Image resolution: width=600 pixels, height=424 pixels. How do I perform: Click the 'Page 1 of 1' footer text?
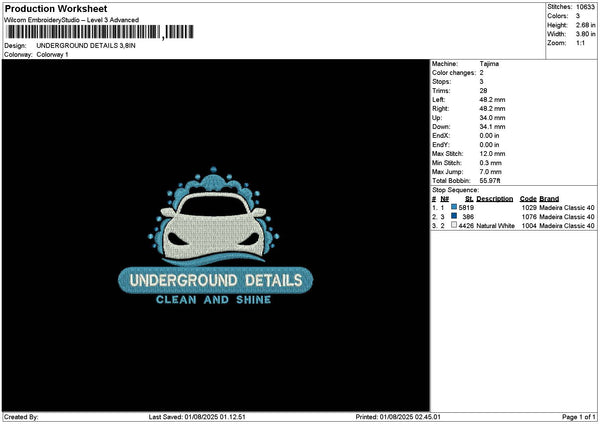pos(579,417)
